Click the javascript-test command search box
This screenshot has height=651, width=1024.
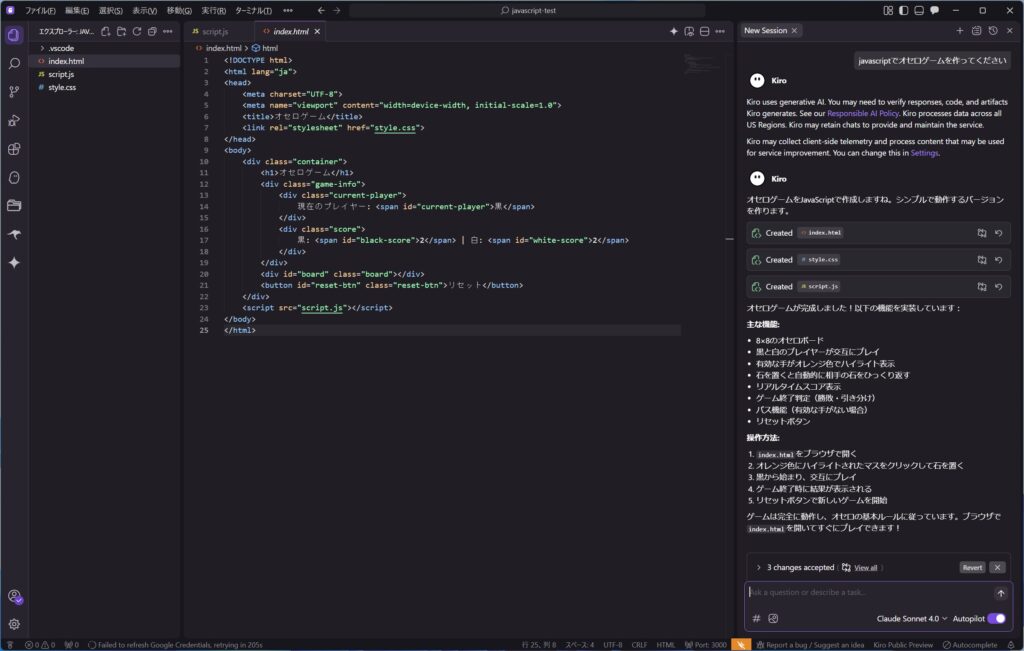(x=528, y=10)
